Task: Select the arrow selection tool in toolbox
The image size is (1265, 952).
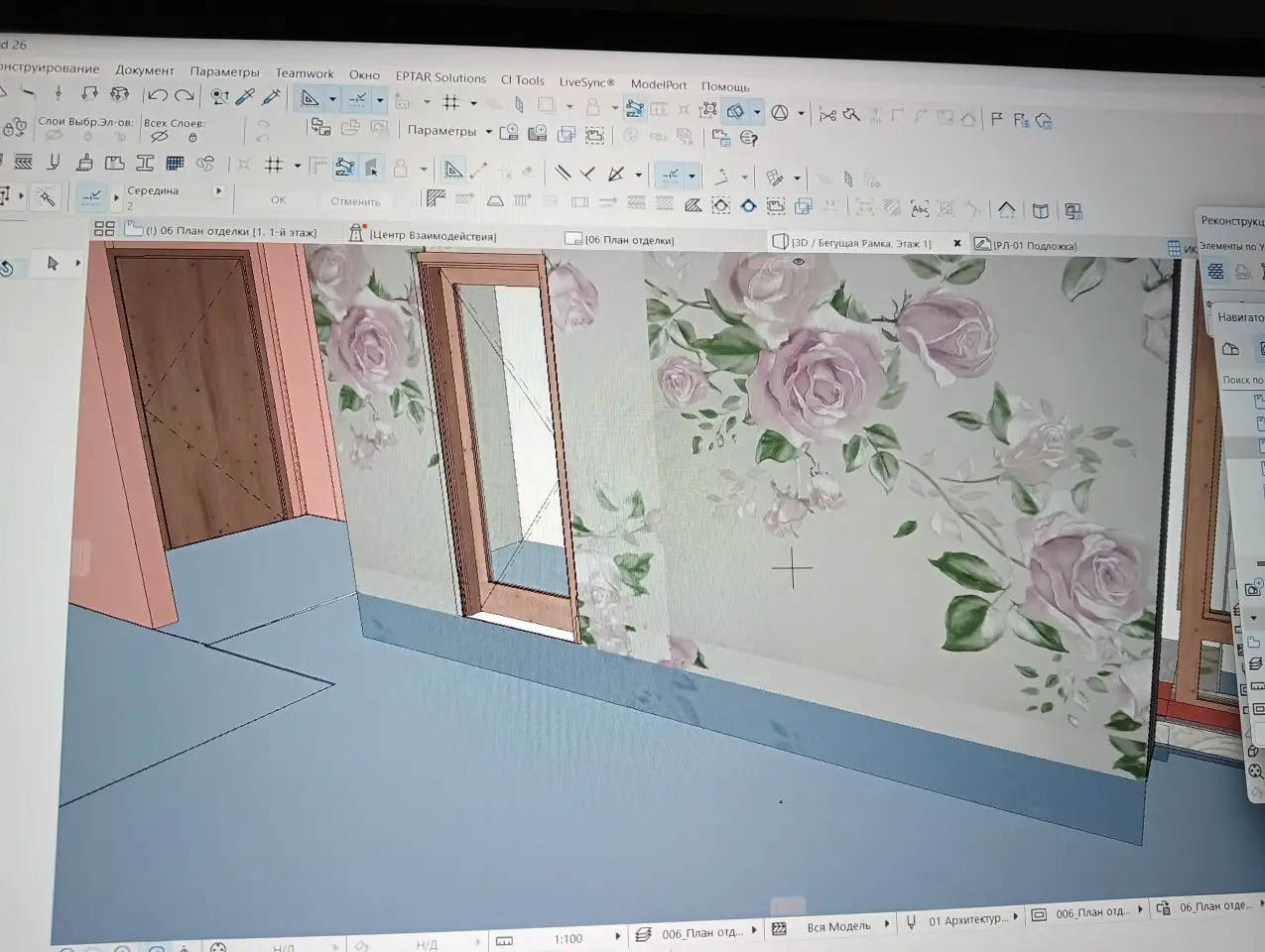Action: coord(53,263)
